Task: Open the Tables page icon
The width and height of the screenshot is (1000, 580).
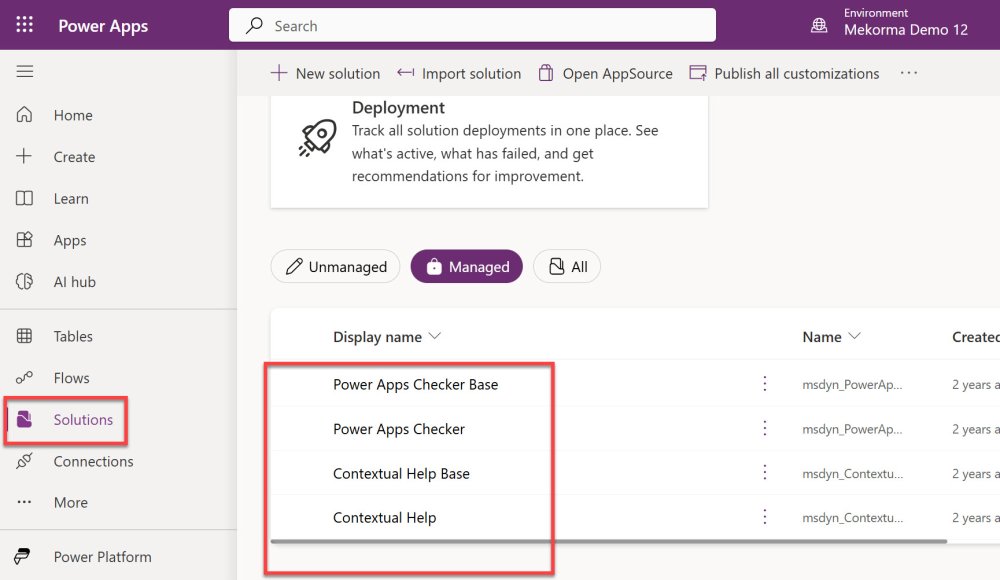Action: [25, 336]
